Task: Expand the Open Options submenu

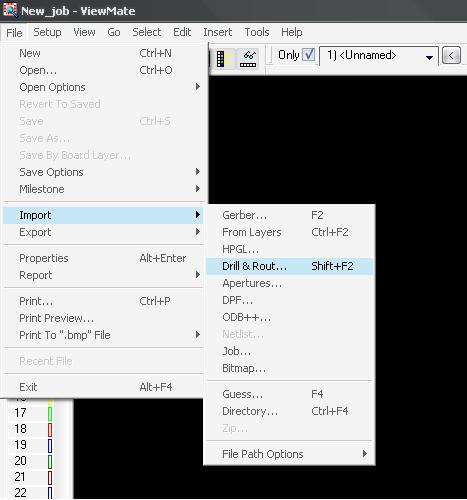Action: (104, 87)
